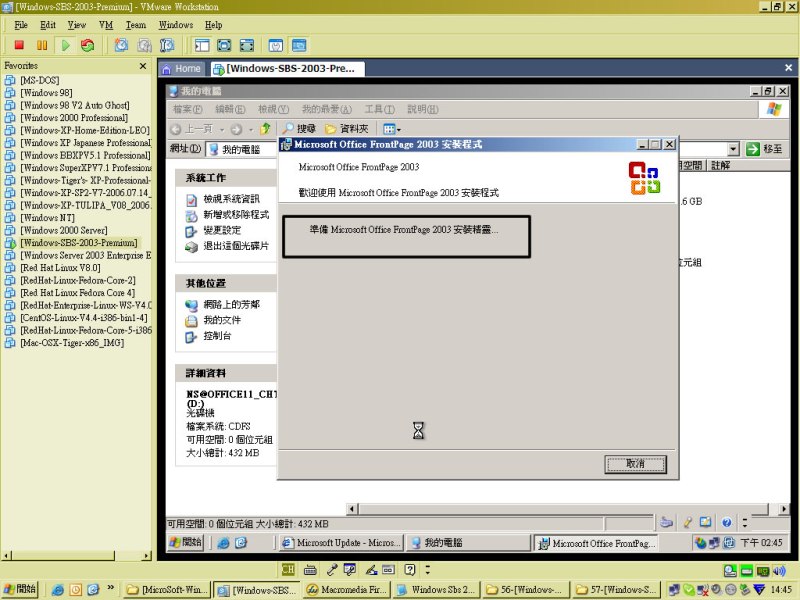Select [Windows NT] in Favorites
Viewport: 800px width, 600px height.
point(47,218)
